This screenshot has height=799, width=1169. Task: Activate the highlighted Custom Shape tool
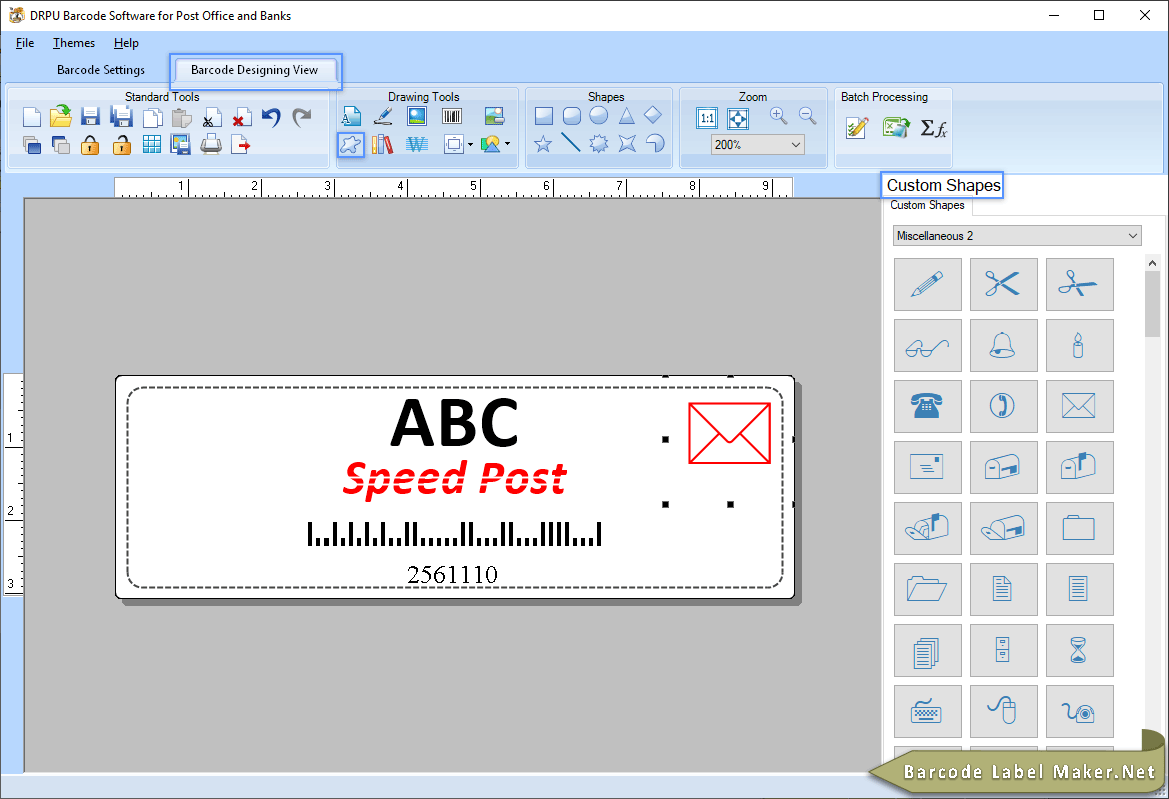(350, 144)
